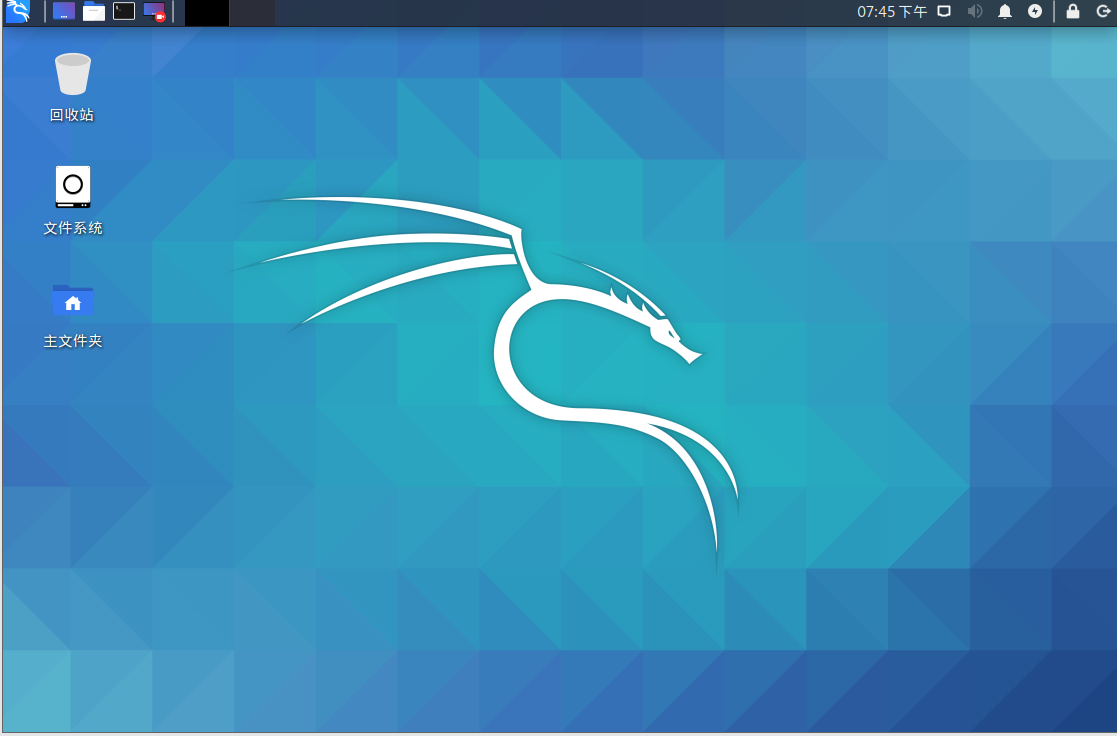Select the 文件系统 drive desktop icon
1117x736 pixels.
tap(73, 187)
